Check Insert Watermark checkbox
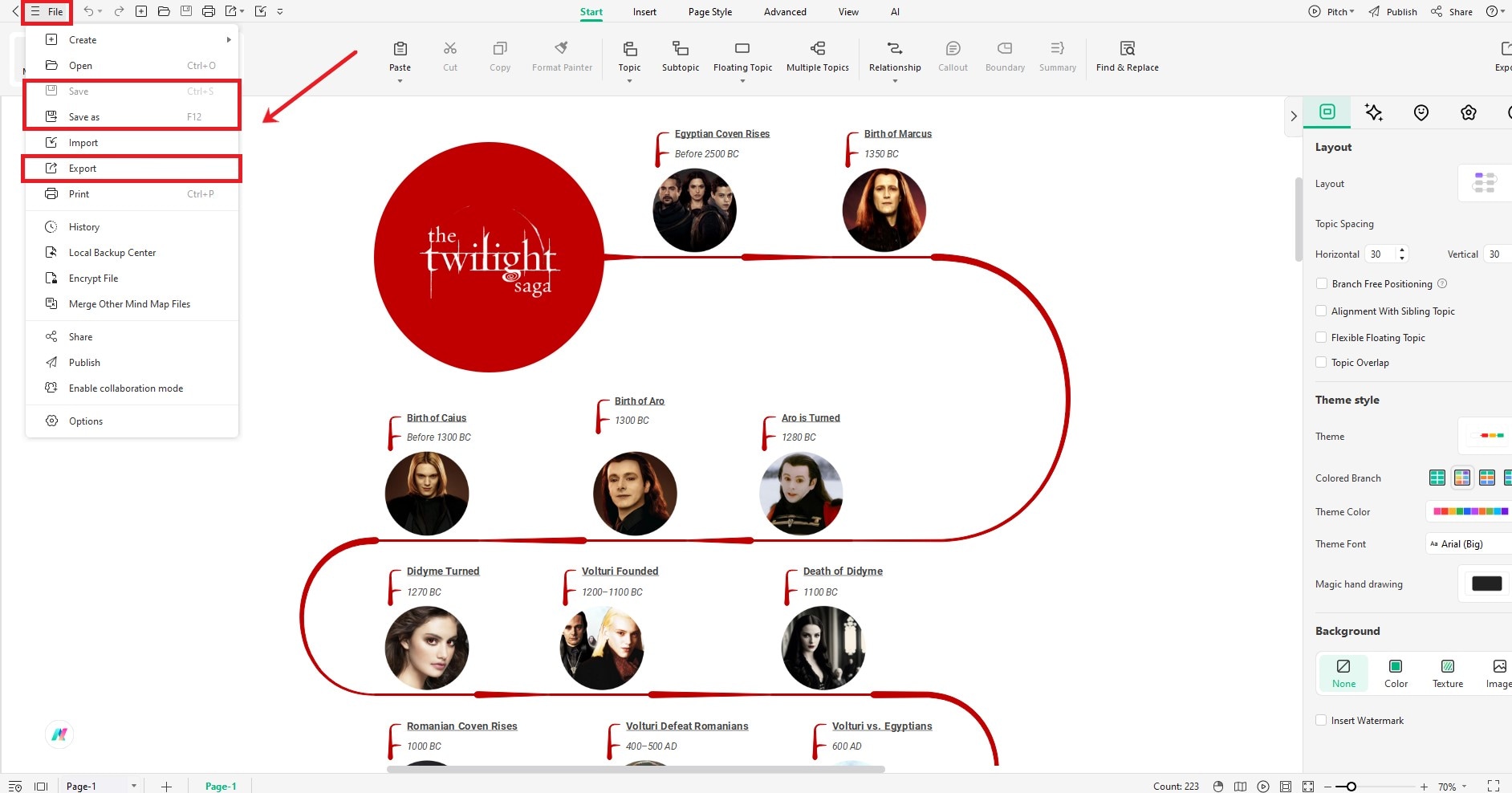This screenshot has height=793, width=1512. pos(1321,720)
